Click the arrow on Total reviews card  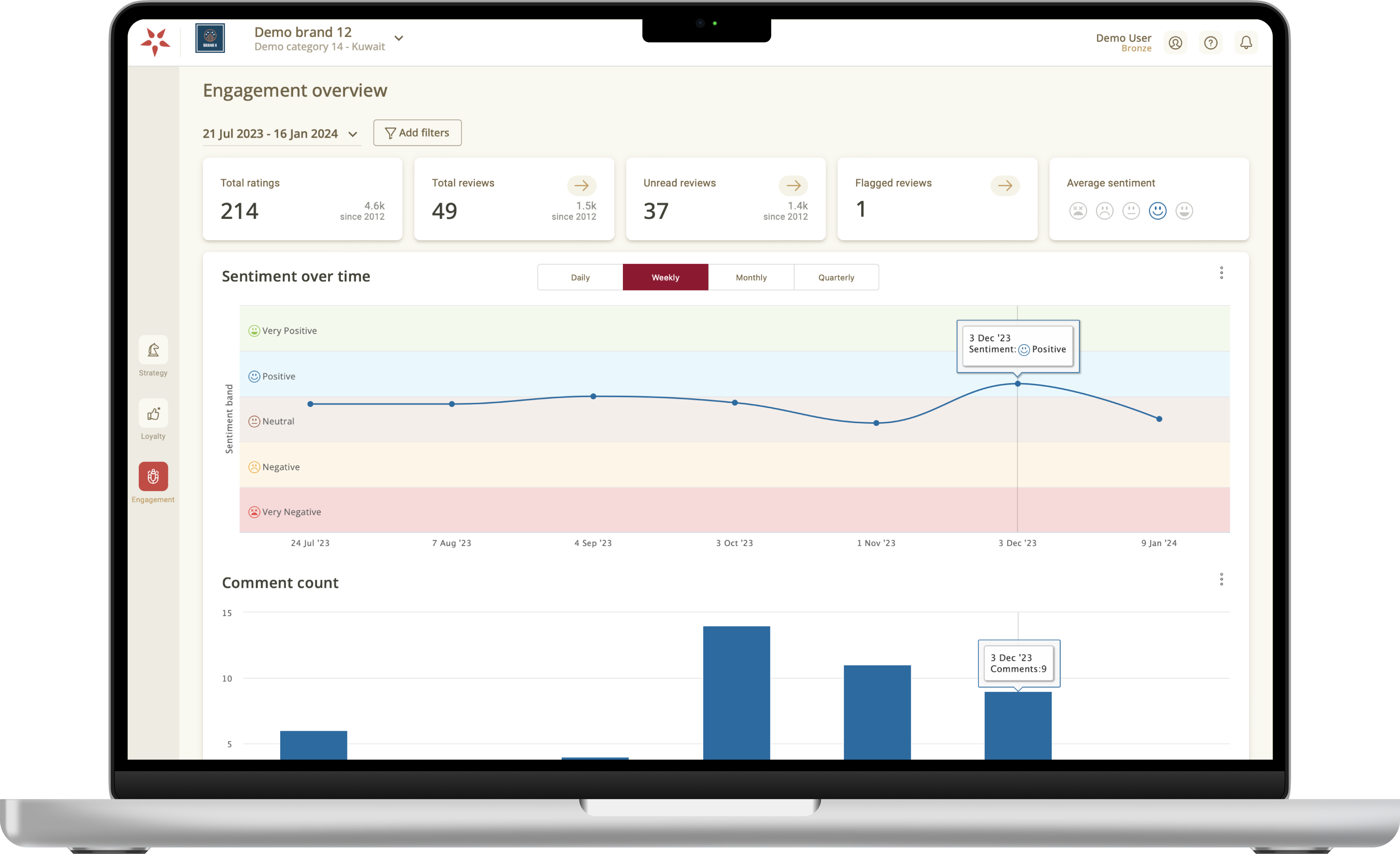point(581,185)
